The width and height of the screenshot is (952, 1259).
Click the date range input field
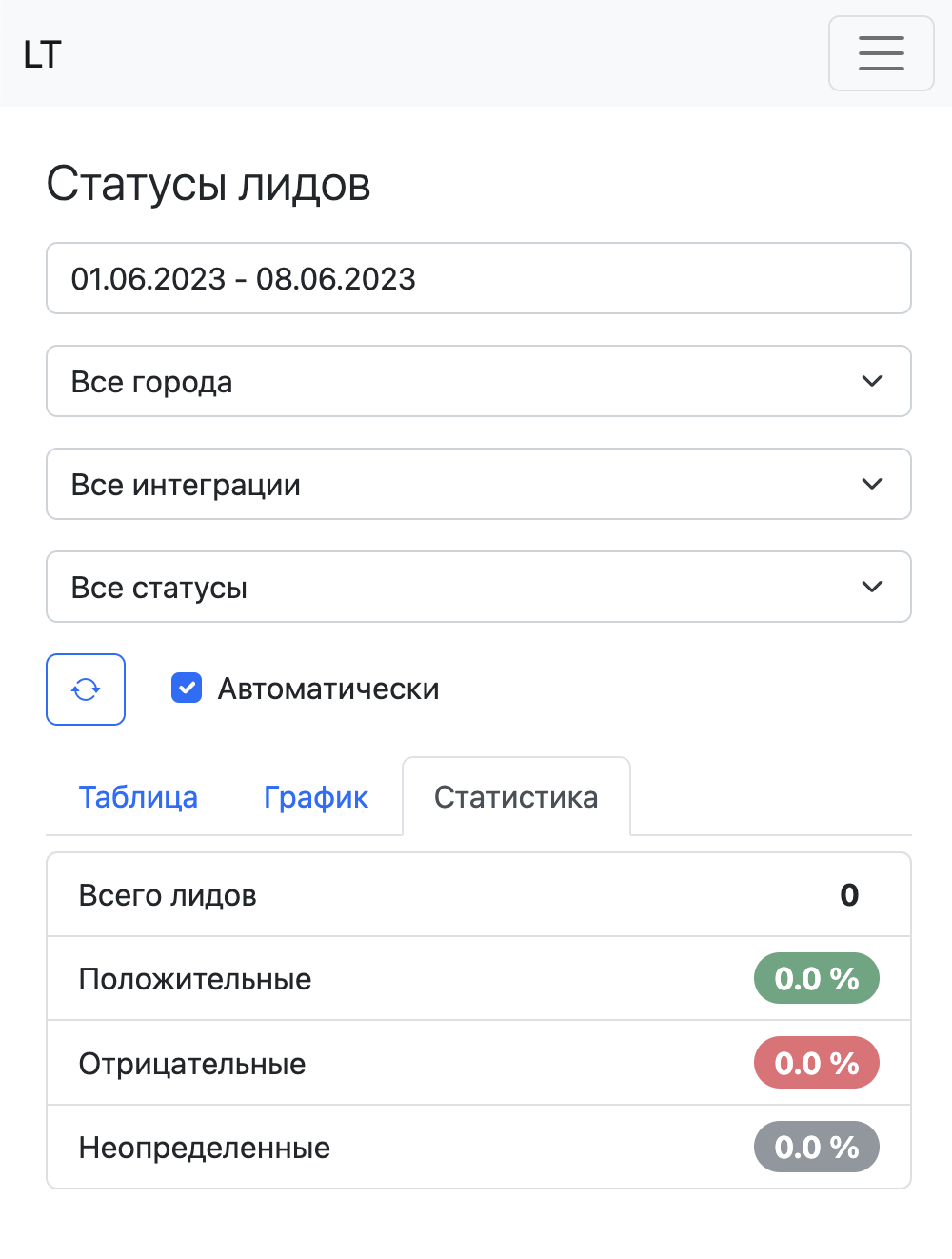[478, 278]
